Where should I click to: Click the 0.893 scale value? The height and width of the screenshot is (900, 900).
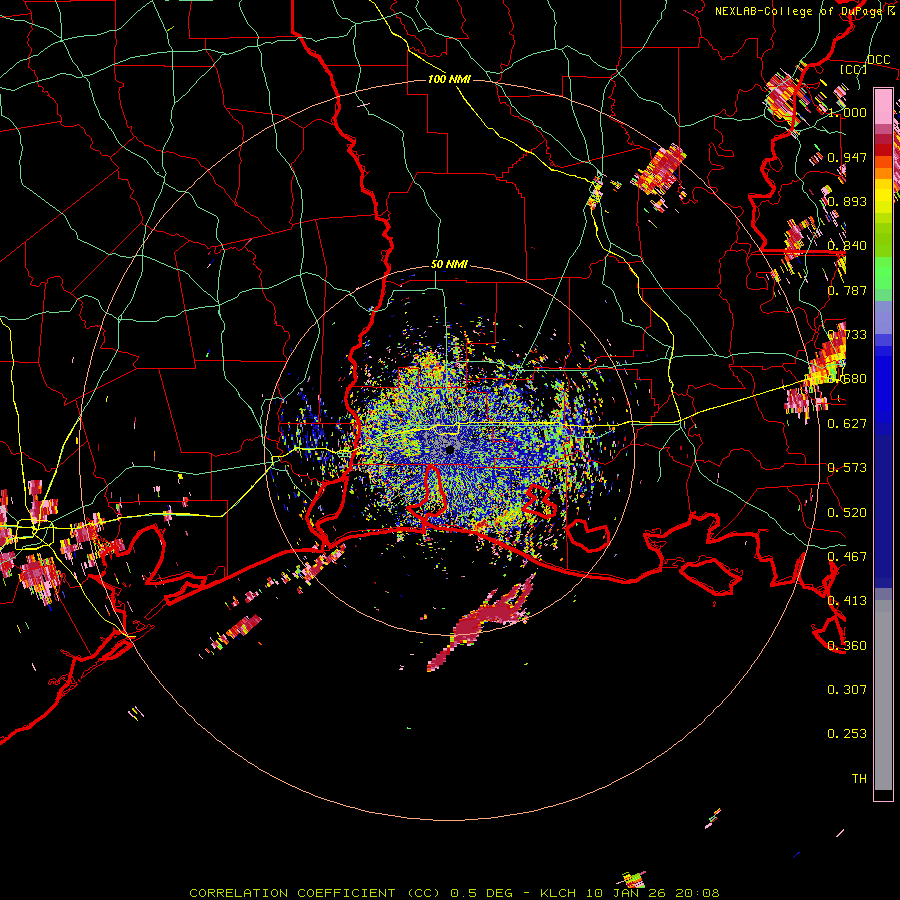coord(847,201)
